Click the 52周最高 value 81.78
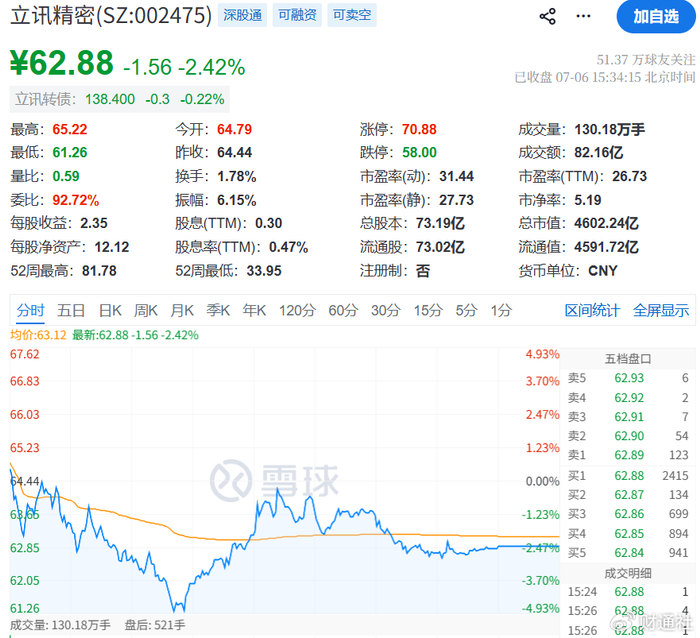 [x=99, y=271]
